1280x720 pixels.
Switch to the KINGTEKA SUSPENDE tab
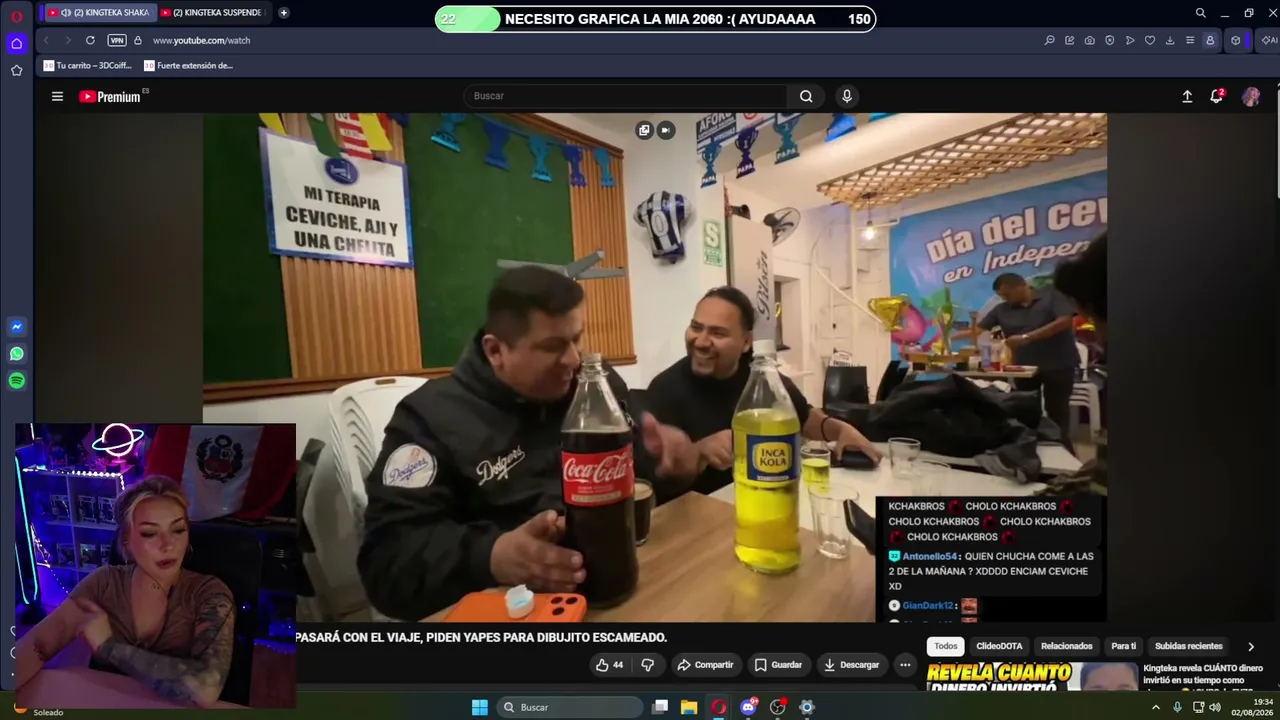[x=212, y=12]
